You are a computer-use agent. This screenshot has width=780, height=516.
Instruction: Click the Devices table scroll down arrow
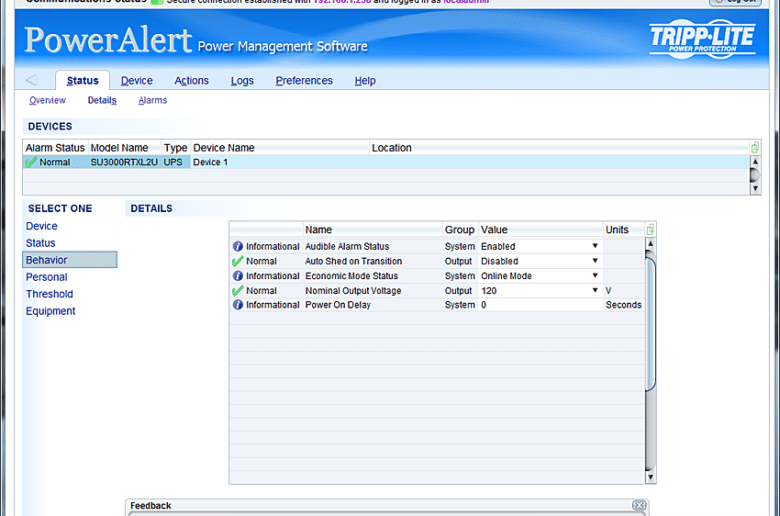point(755,188)
